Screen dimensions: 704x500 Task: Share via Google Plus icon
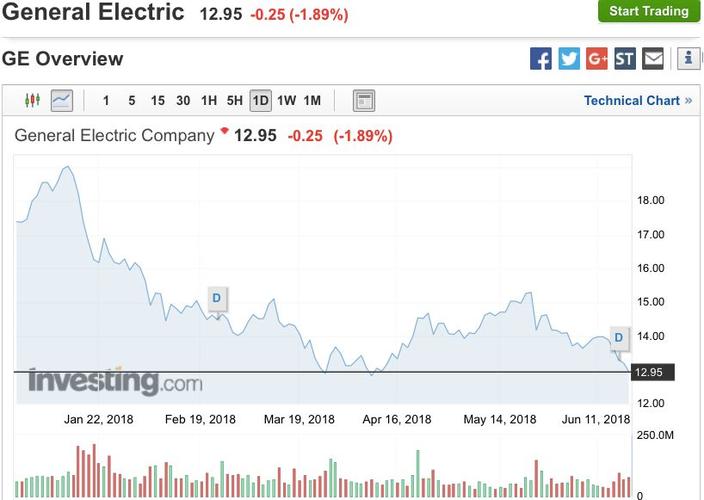click(x=597, y=59)
